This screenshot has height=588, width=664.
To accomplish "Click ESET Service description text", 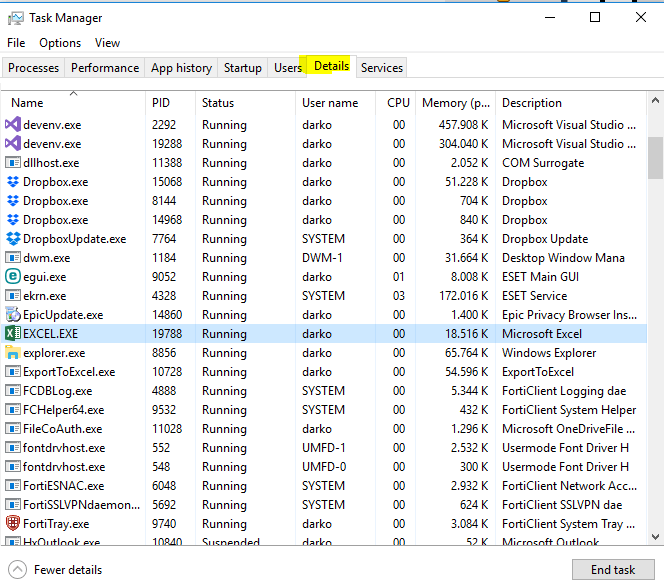I will click(x=534, y=295).
